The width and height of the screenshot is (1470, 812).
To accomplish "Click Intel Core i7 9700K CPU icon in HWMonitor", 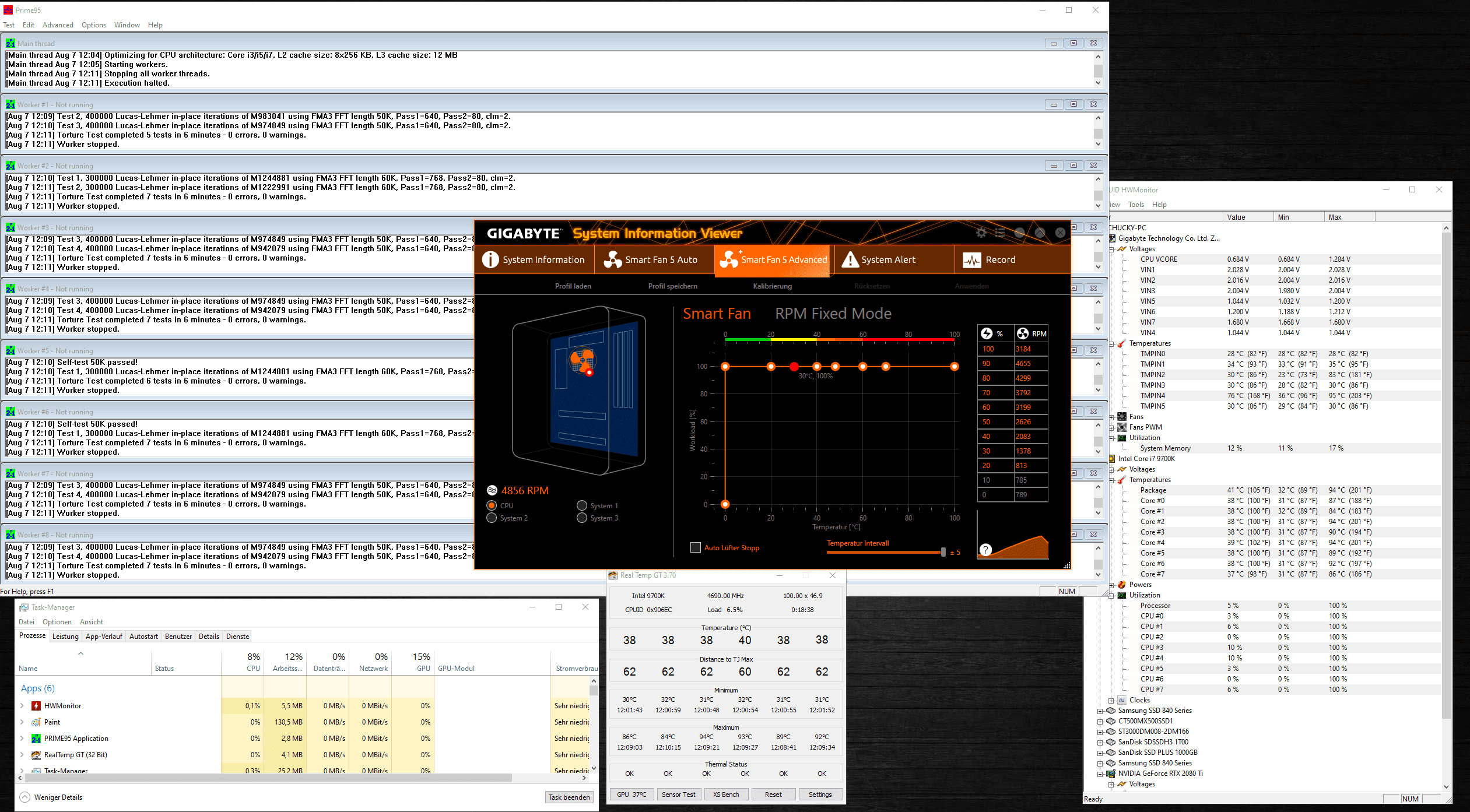I will pos(1112,459).
